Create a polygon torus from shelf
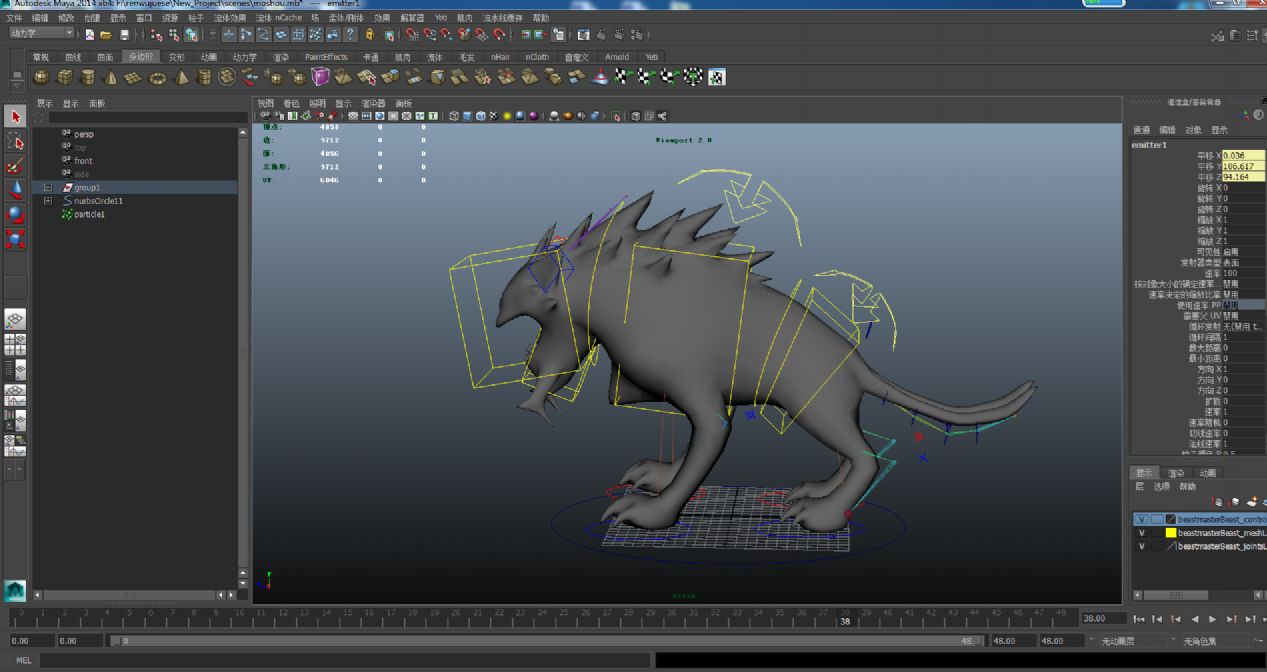Screen dimensions: 1267x672 pos(158,77)
